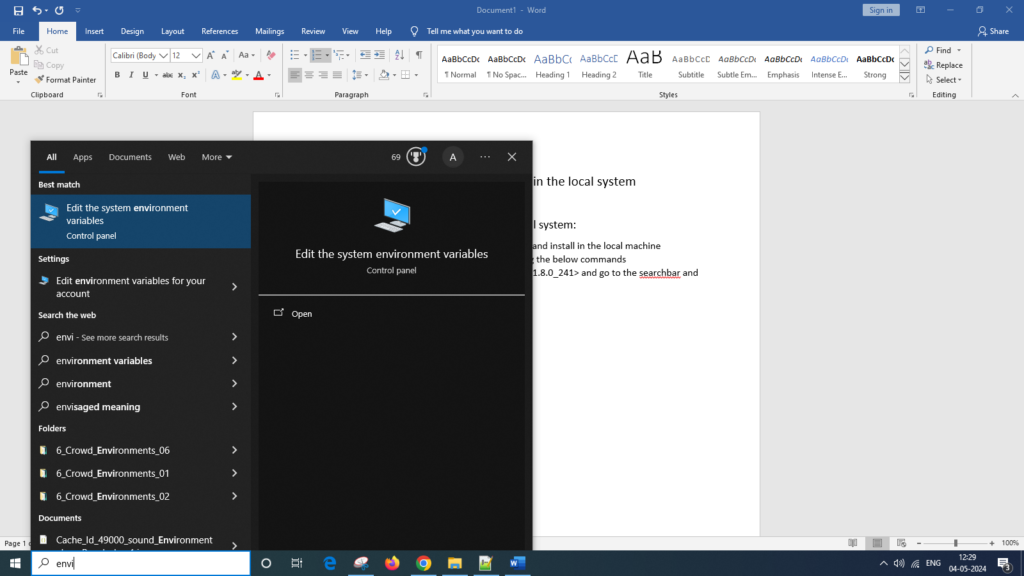Click the Save icon in Word title bar
Viewport: 1024px width, 576px height.
click(x=18, y=10)
